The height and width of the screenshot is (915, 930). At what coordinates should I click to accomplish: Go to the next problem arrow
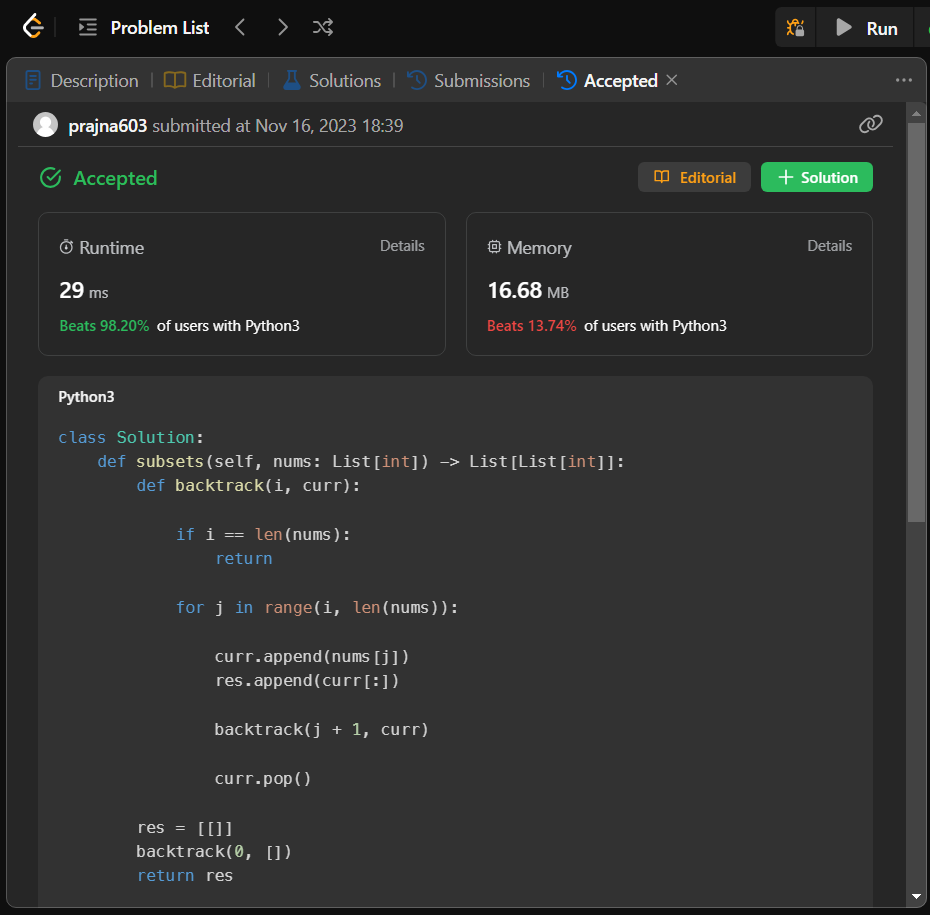click(x=283, y=28)
